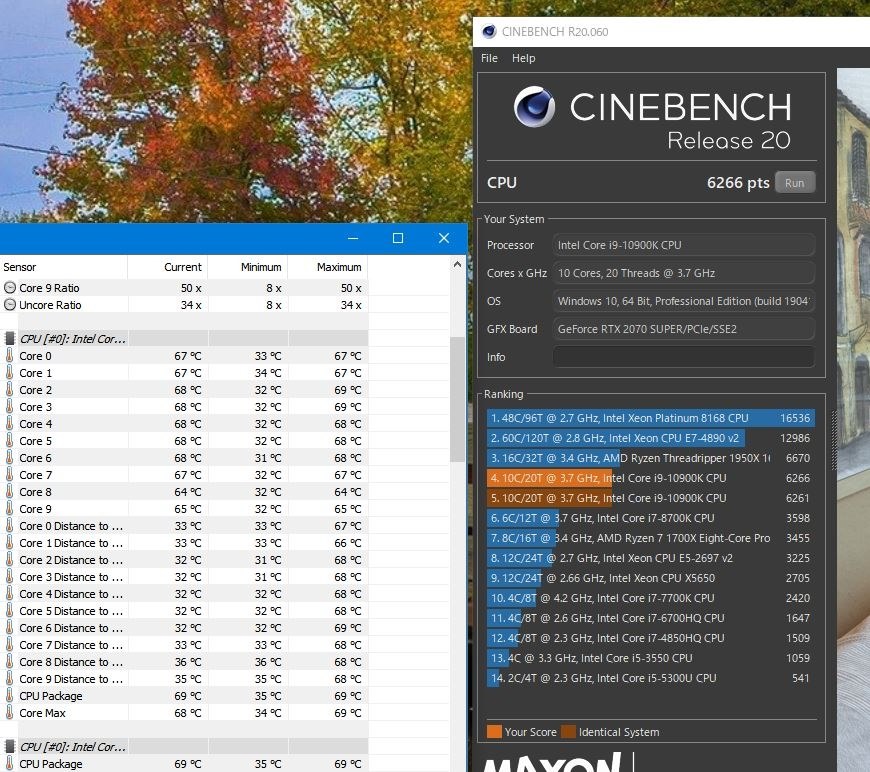This screenshot has width=870, height=772.
Task: Click the Processor field in Your System
Action: [x=684, y=245]
